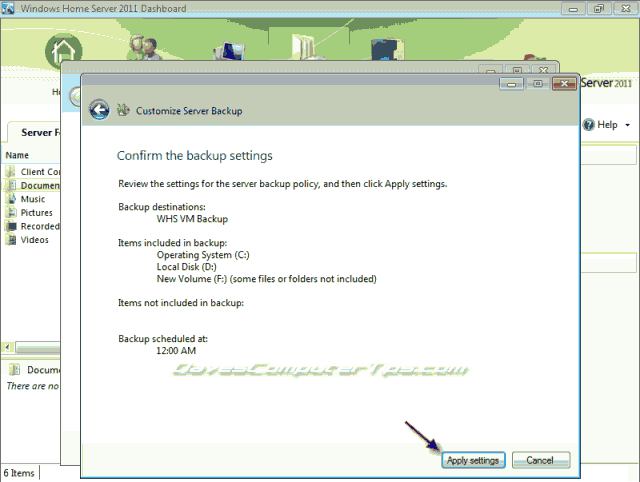640x482 pixels.
Task: Open the dark monitor icon in Dashboard header
Action: click(387, 49)
